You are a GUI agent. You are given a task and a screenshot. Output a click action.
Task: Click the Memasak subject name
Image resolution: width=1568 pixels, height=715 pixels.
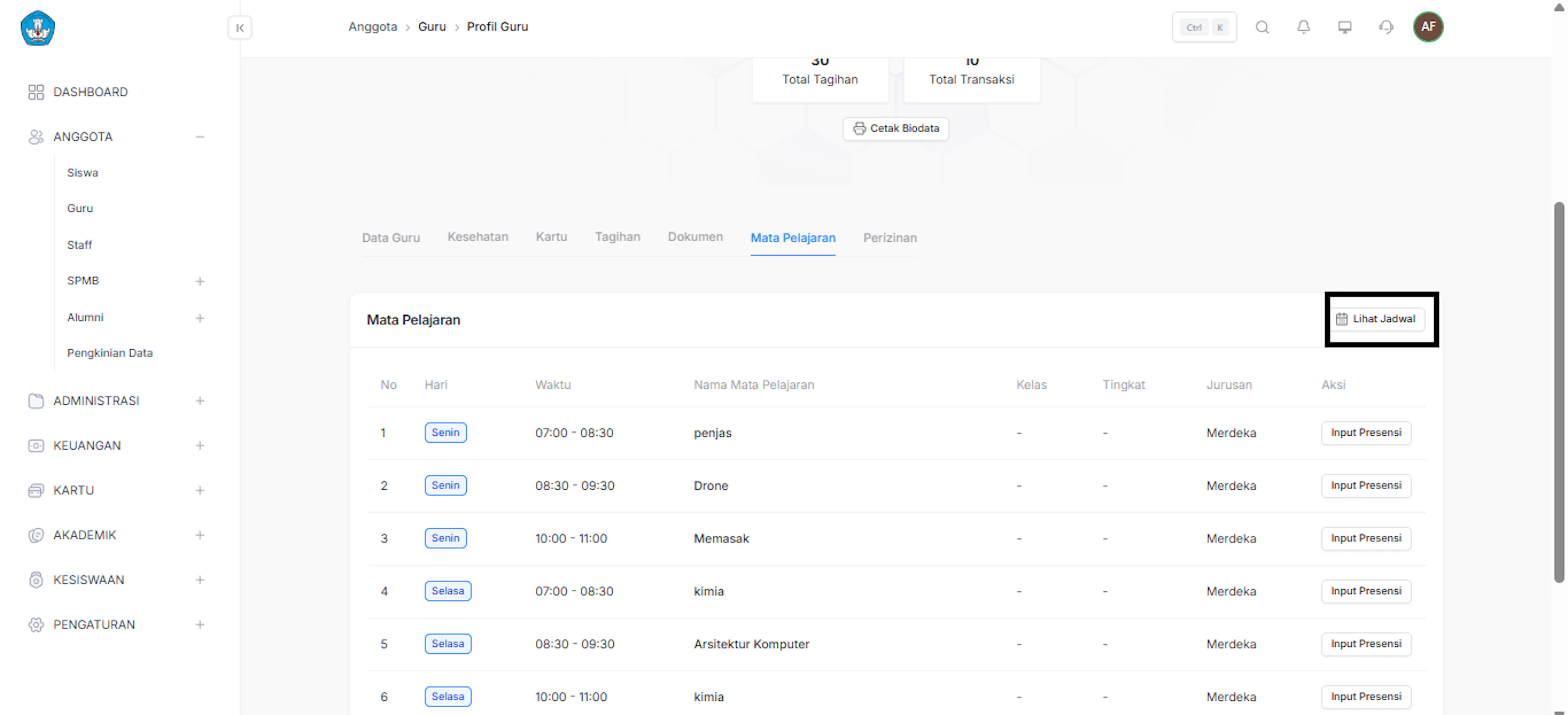pyautogui.click(x=721, y=539)
